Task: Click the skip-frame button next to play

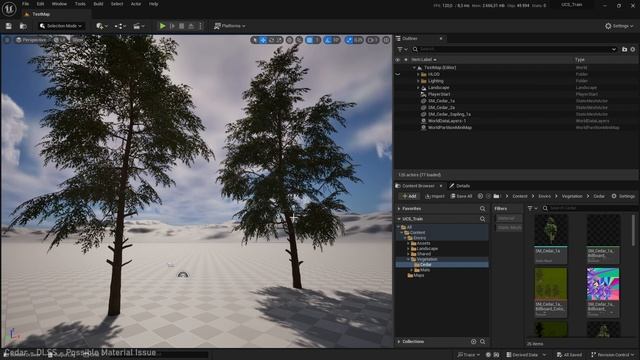Action: coord(172,26)
